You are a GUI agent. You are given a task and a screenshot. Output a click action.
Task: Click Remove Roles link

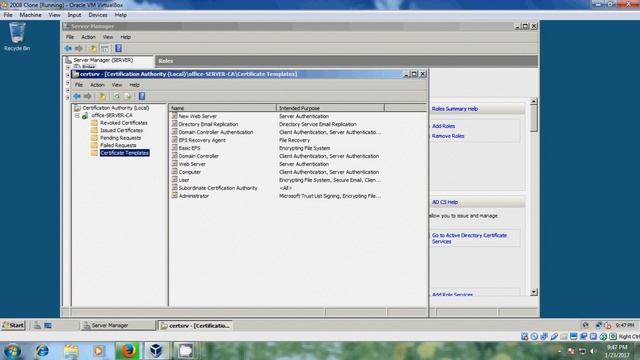click(x=448, y=136)
